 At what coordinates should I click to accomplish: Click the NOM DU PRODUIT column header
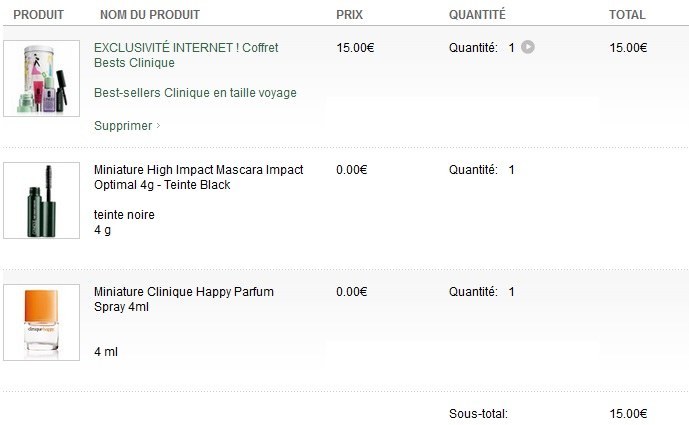click(x=149, y=15)
